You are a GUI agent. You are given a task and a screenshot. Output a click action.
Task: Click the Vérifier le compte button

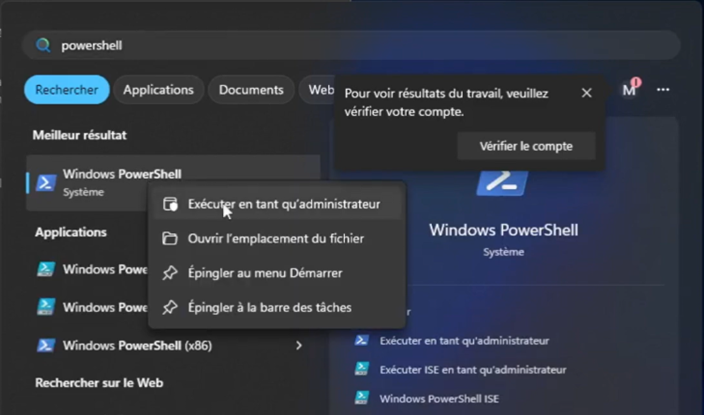pos(526,146)
